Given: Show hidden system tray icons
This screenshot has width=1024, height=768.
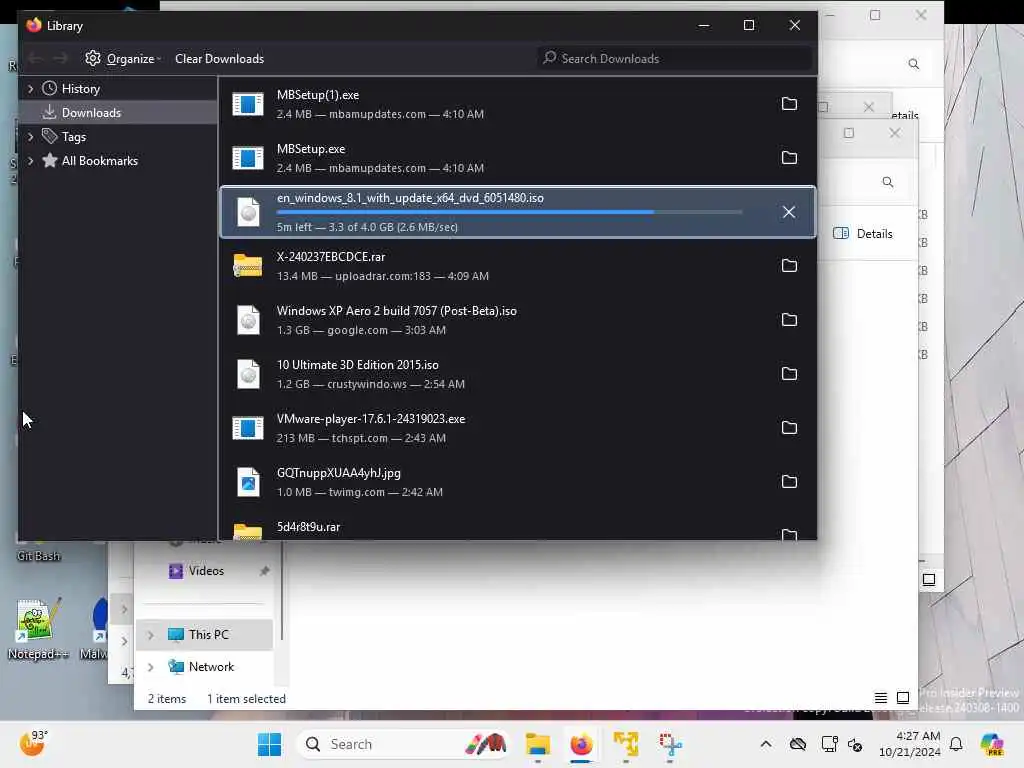Looking at the screenshot, I should tap(765, 744).
